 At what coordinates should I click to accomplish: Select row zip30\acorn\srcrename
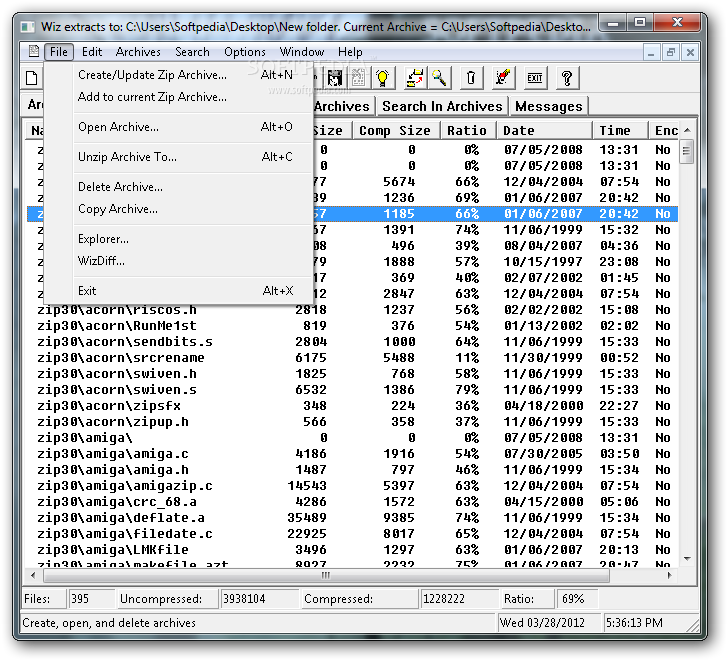tap(351, 358)
